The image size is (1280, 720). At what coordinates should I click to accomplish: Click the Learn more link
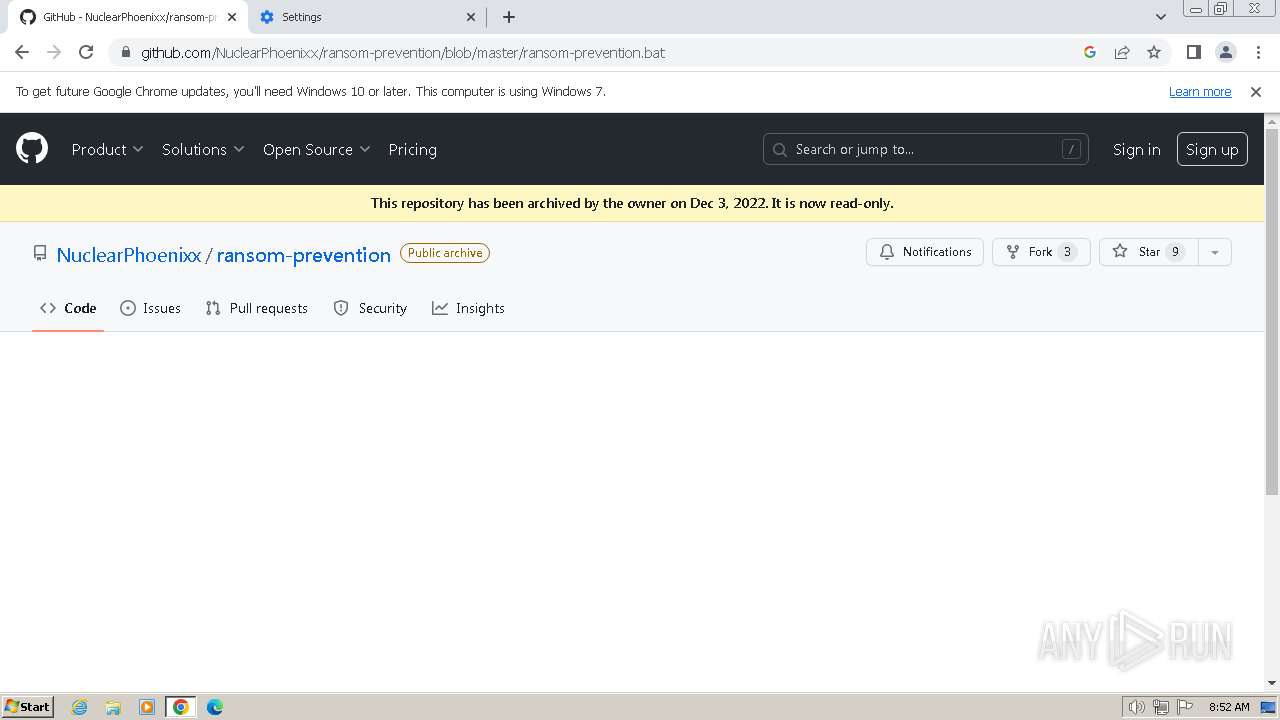(x=1200, y=91)
